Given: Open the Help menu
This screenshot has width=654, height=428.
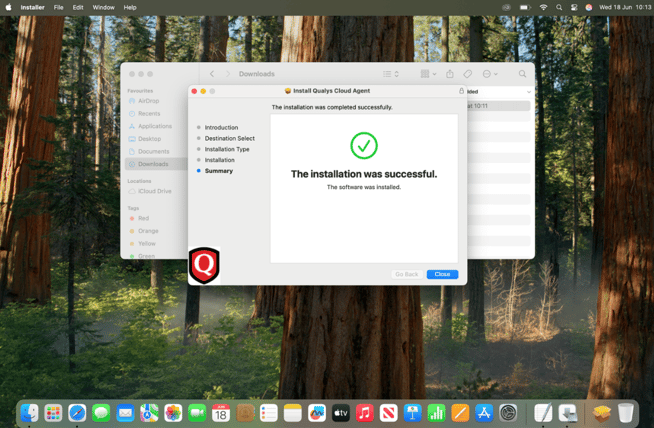Looking at the screenshot, I should pos(130,7).
